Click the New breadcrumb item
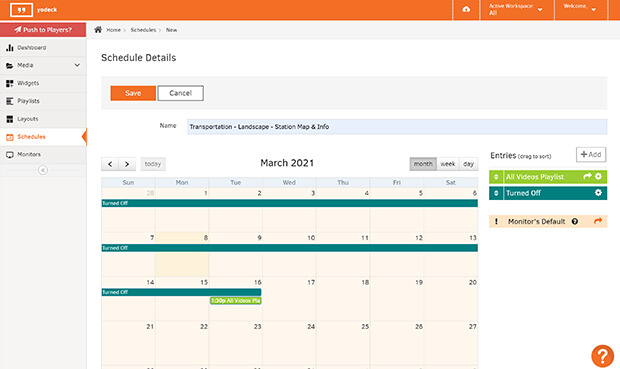 pyautogui.click(x=171, y=30)
